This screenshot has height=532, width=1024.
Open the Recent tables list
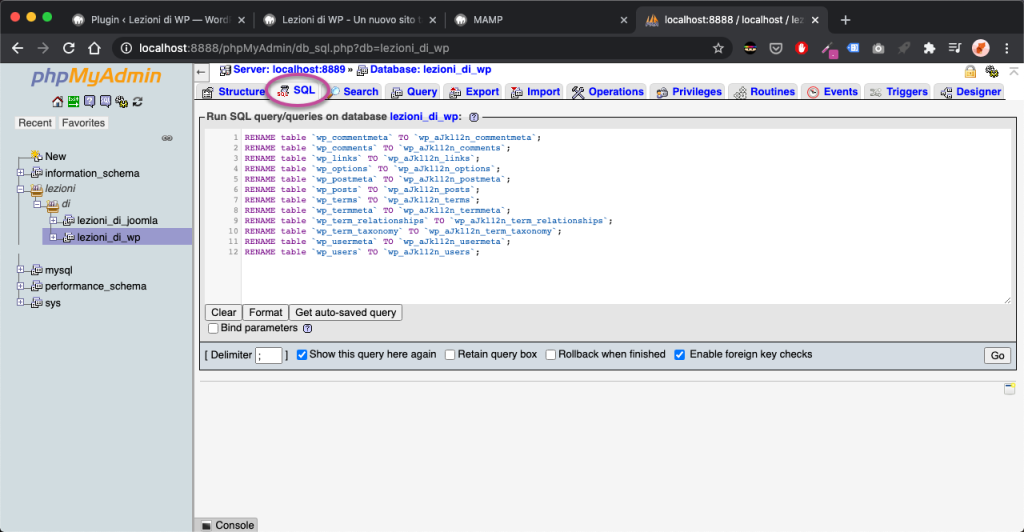35,123
